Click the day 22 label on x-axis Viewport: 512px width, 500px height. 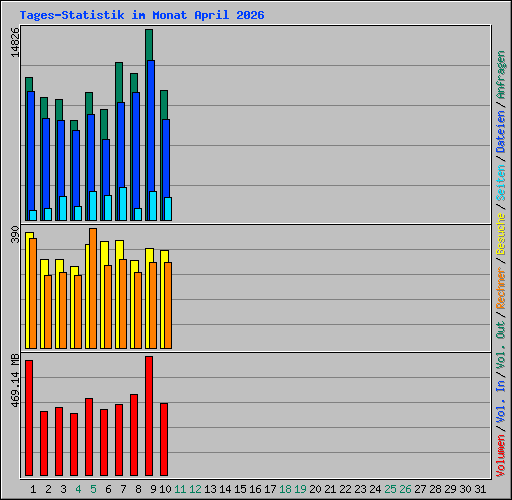[345, 489]
